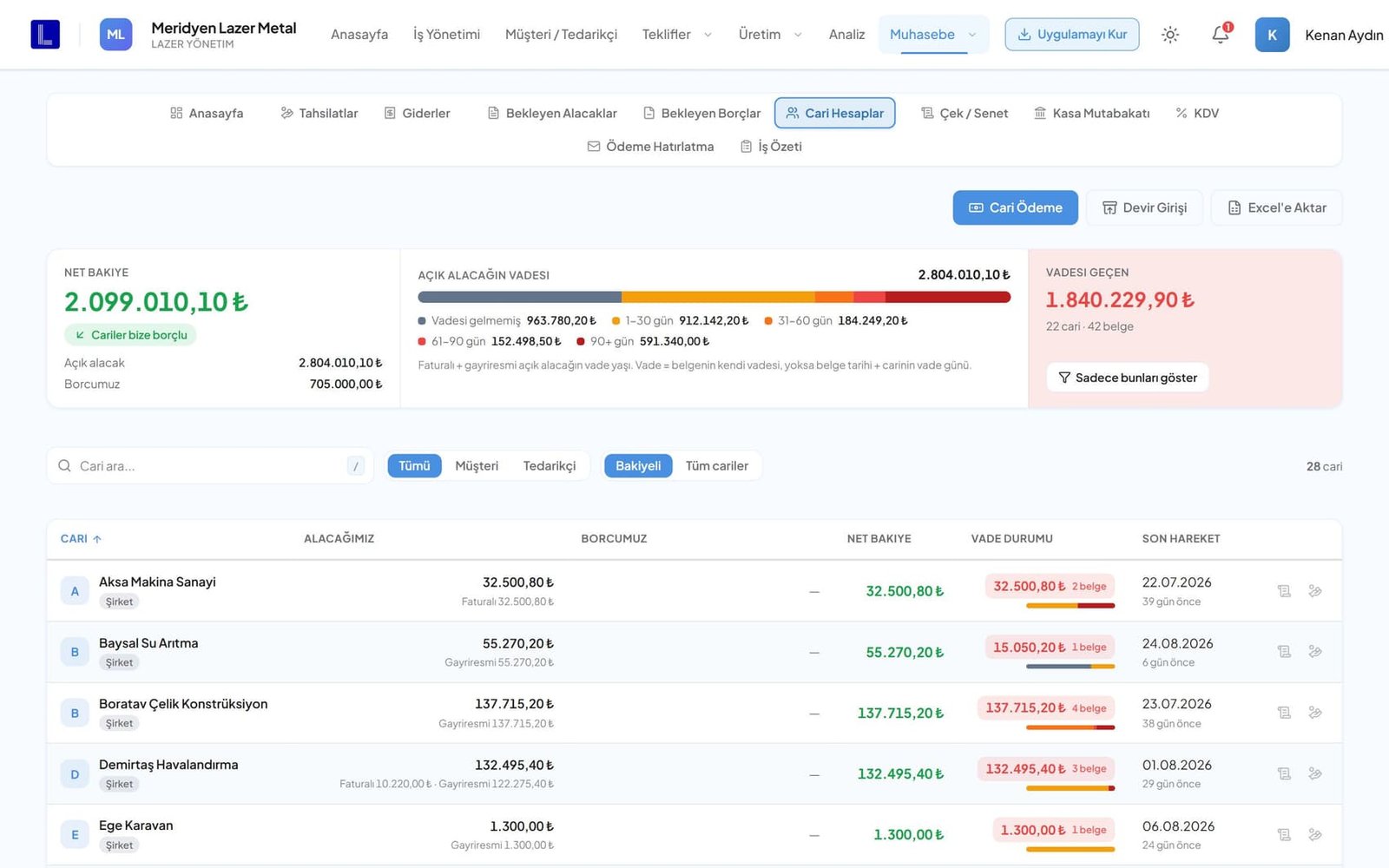Filter list by Müşteri
Image resolution: width=1389 pixels, height=868 pixels.
pos(477,466)
